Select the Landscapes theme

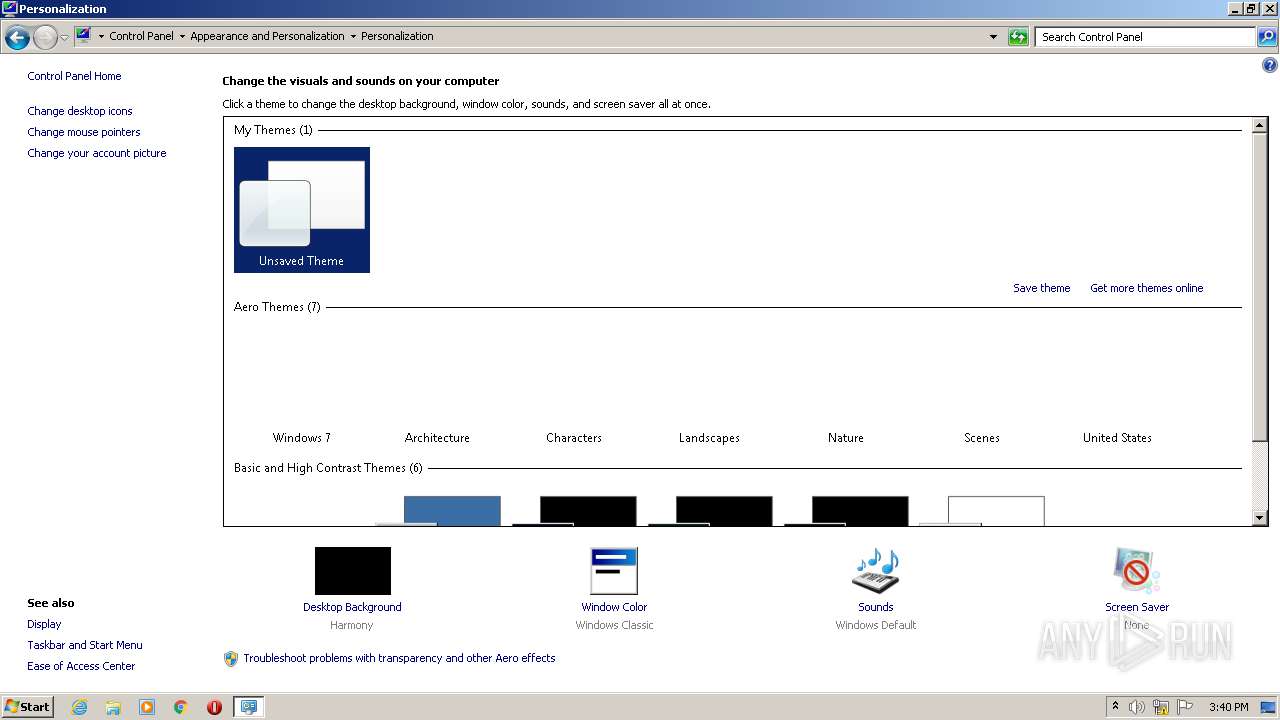tap(709, 385)
